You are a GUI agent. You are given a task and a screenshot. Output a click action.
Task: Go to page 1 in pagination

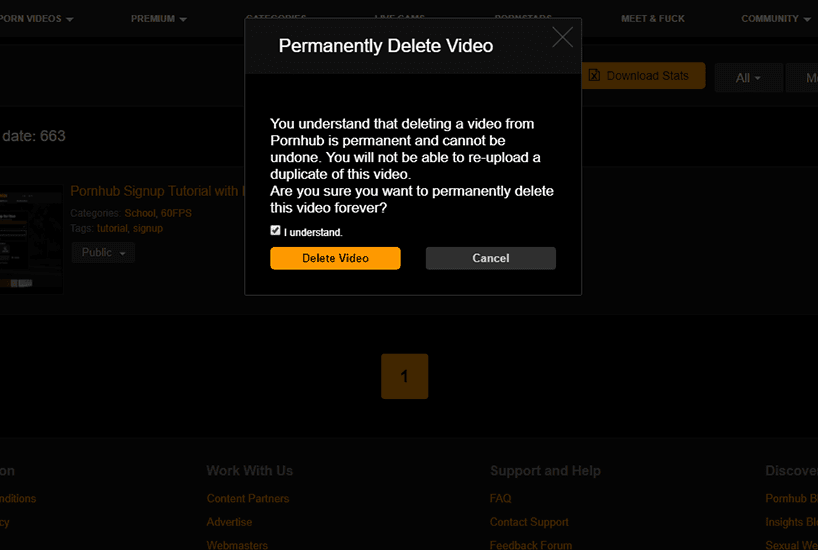point(404,376)
